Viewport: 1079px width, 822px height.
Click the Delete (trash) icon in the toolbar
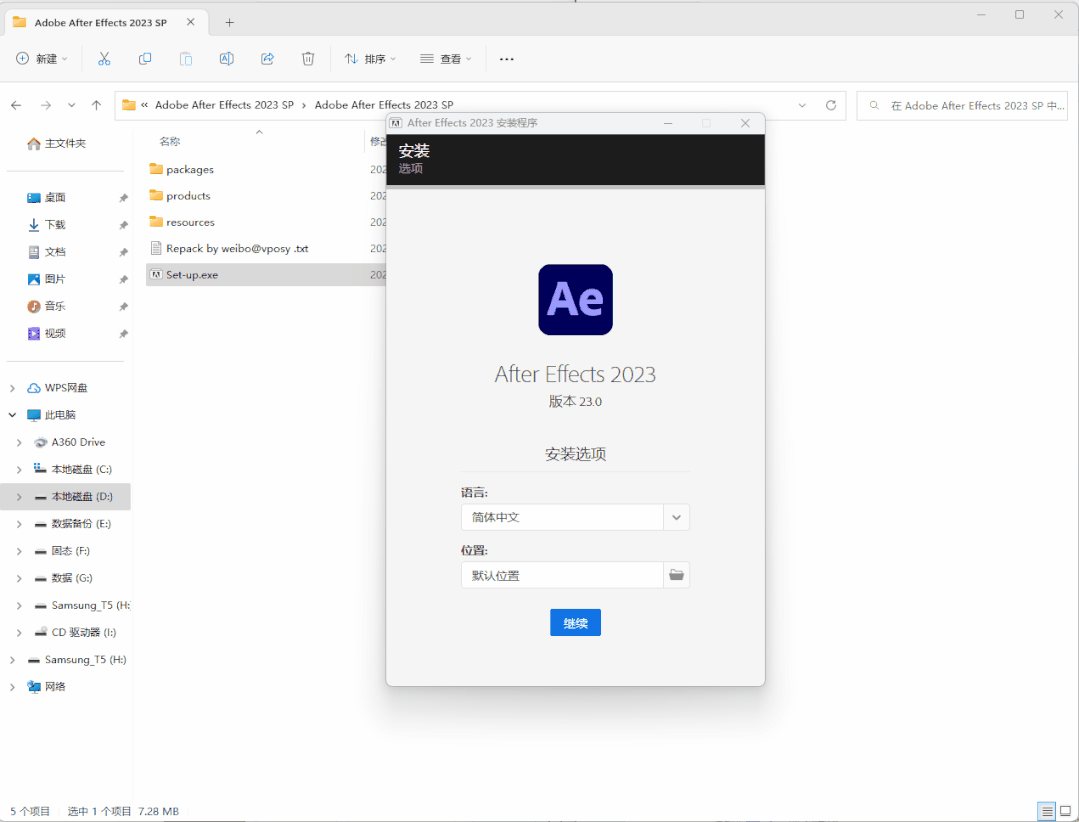pos(307,59)
